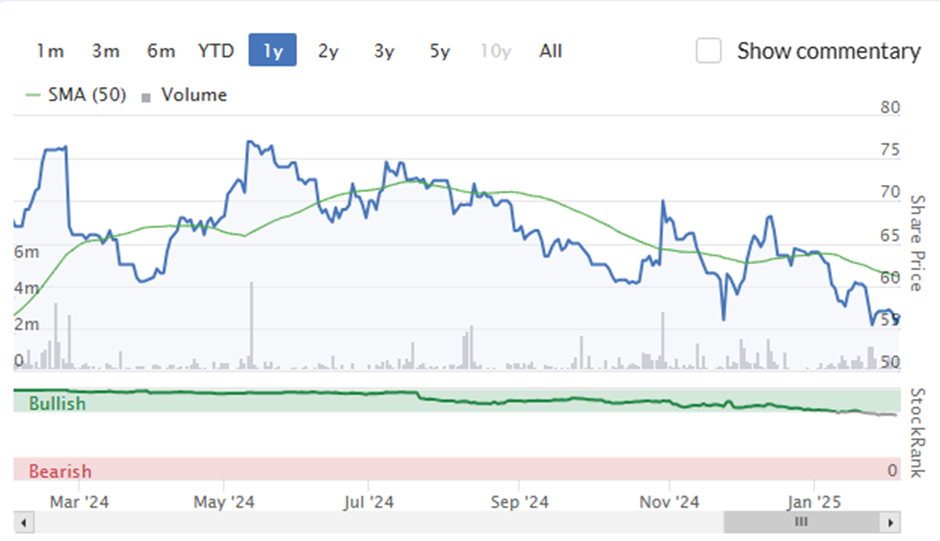This screenshot has width=940, height=541.
Task: Select the 3y time range
Action: (384, 51)
